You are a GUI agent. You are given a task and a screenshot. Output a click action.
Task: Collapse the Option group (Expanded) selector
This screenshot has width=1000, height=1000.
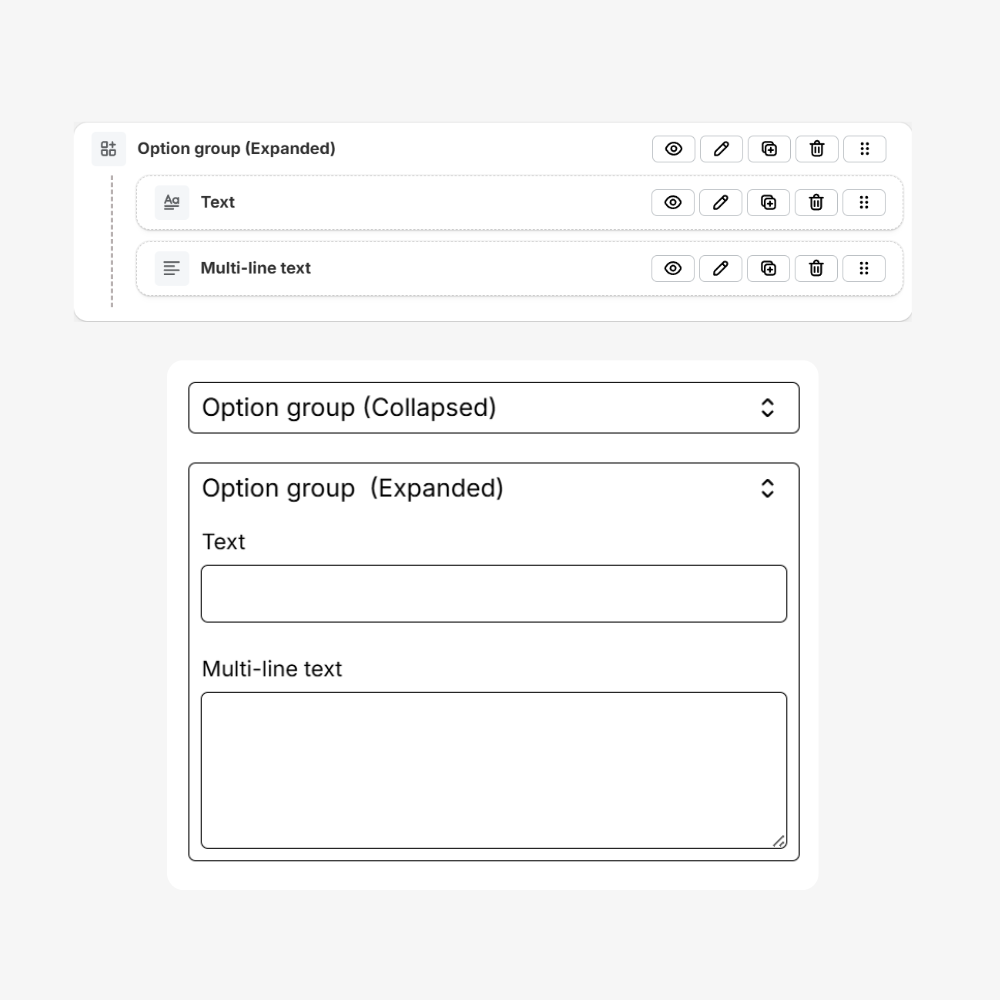click(768, 488)
